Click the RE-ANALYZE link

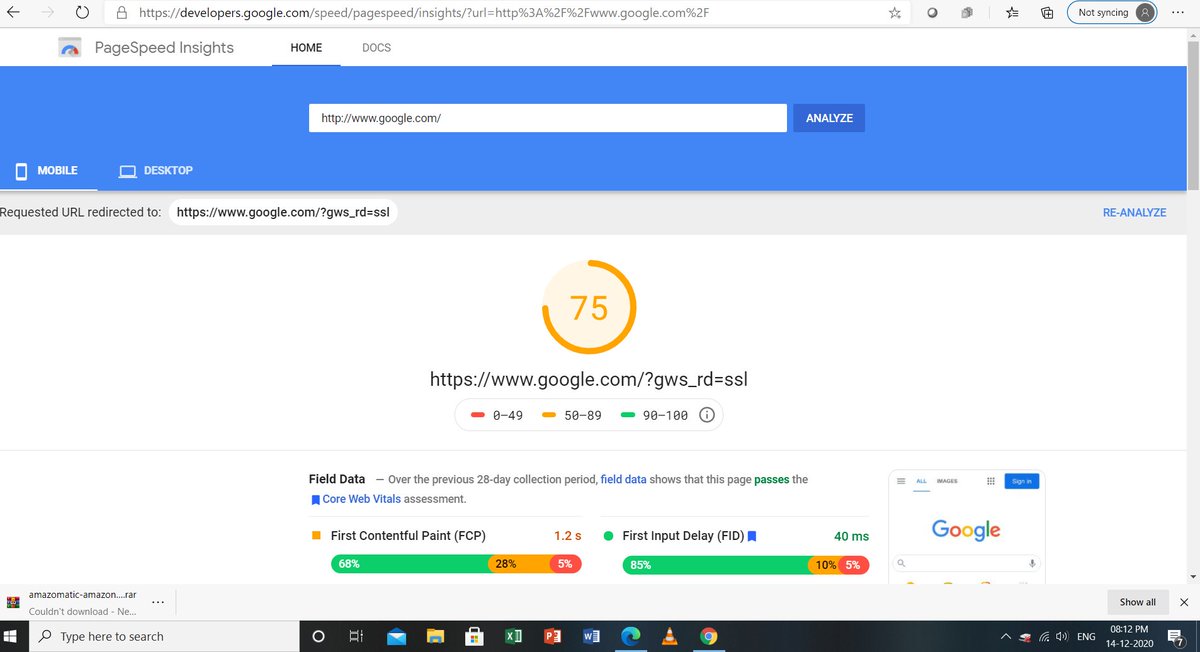1134,213
